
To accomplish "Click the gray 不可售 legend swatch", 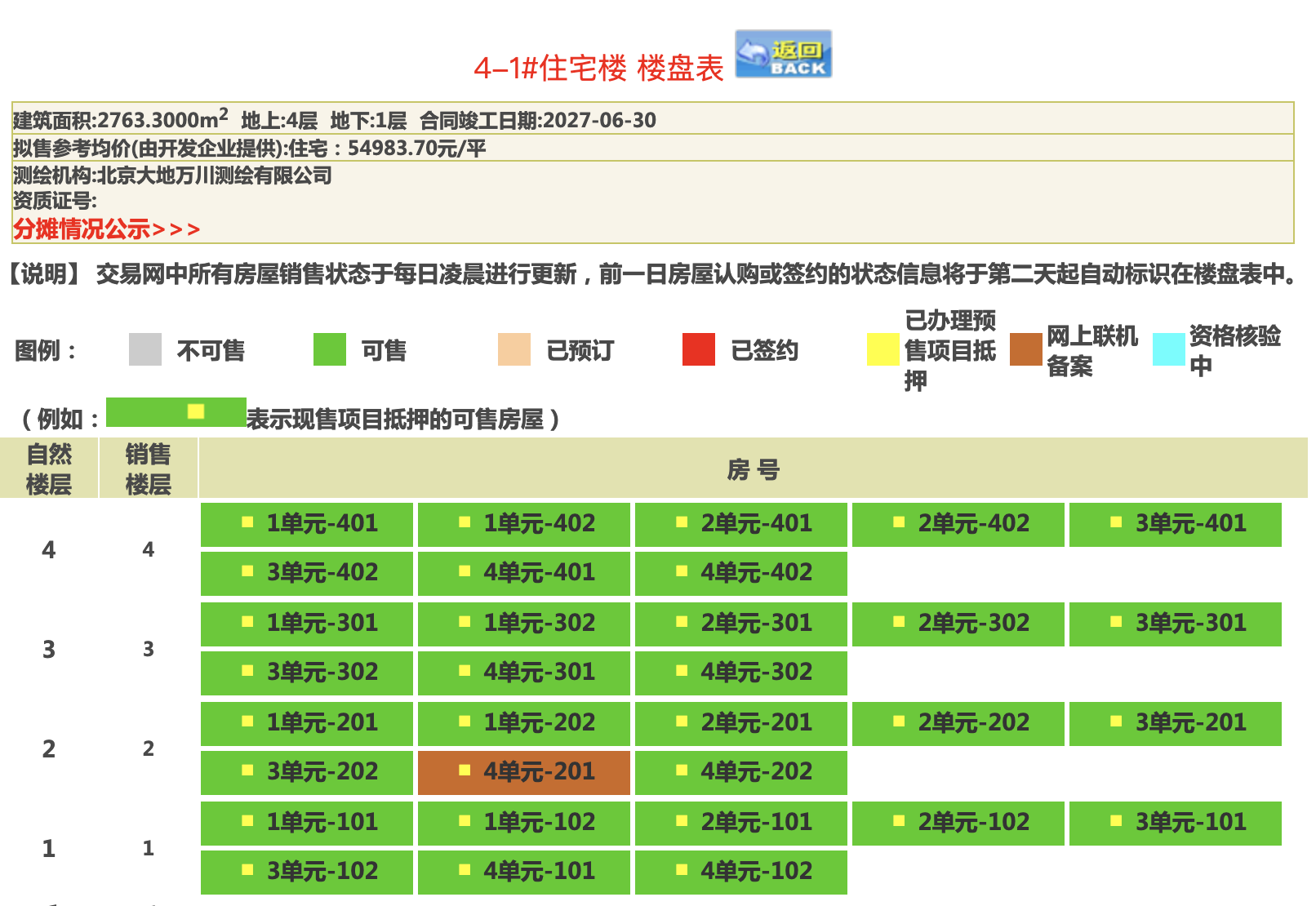I will tap(145, 350).
